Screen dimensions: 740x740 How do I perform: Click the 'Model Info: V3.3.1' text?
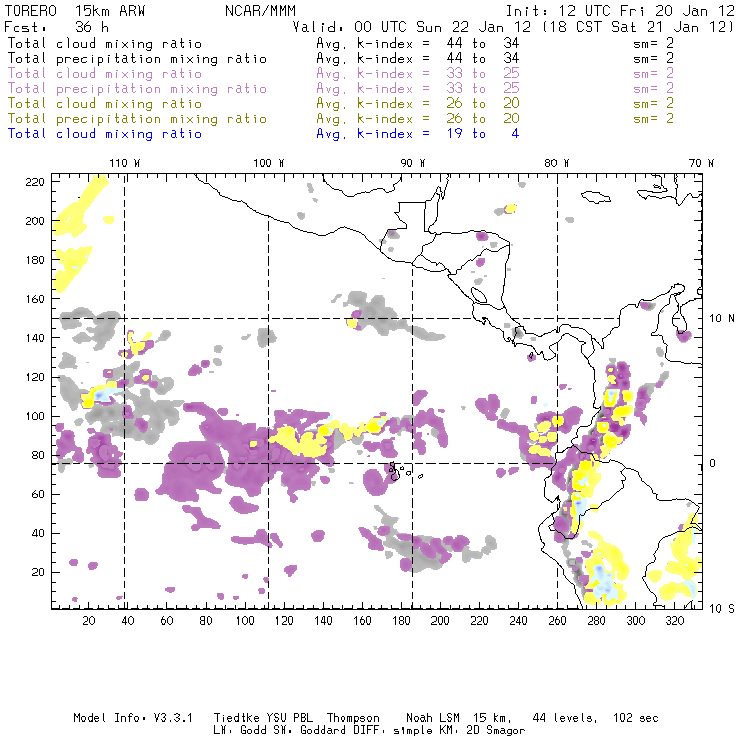click(133, 718)
